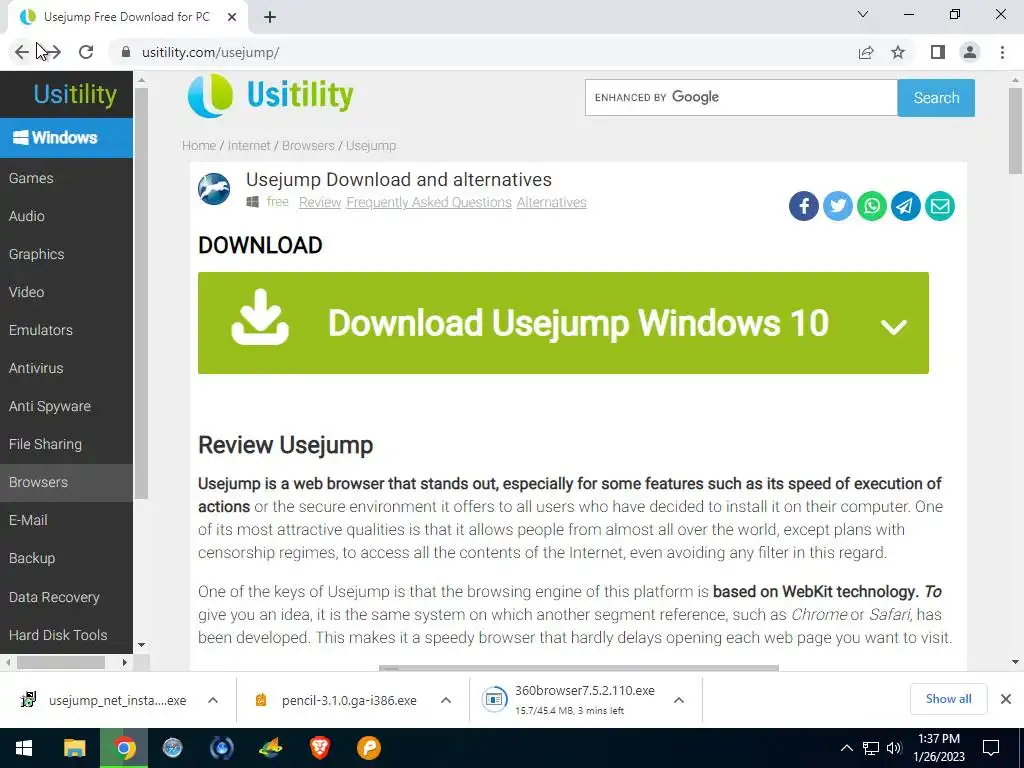
Task: Bookmark this page with the star icon
Action: coord(899,52)
